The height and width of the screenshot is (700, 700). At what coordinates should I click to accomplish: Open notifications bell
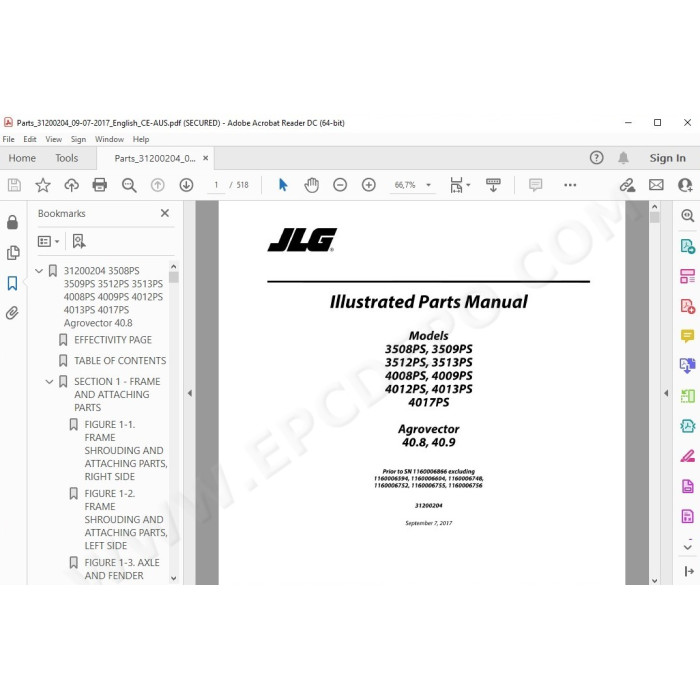tap(624, 158)
